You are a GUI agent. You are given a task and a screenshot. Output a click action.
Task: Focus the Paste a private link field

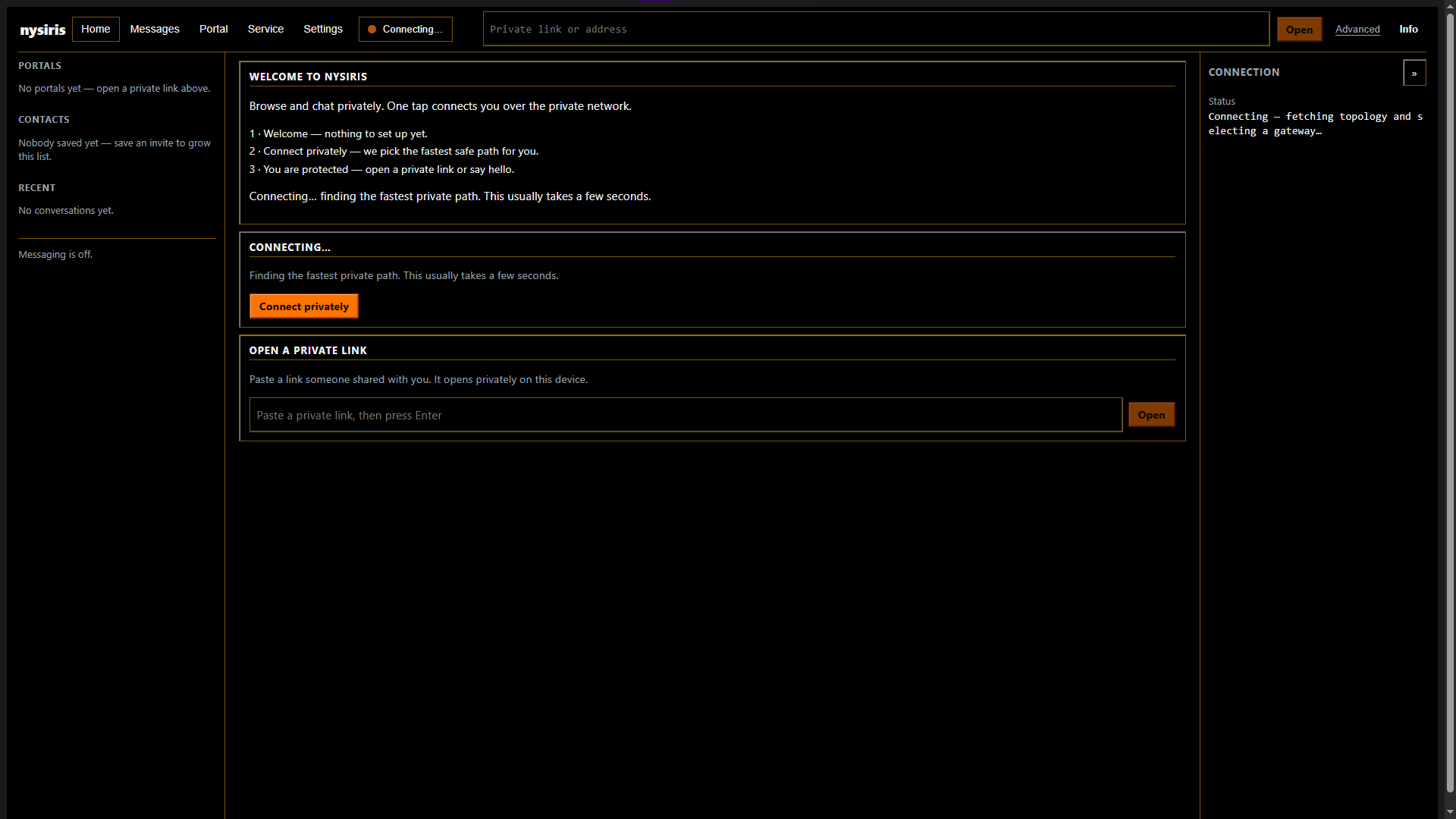(686, 415)
